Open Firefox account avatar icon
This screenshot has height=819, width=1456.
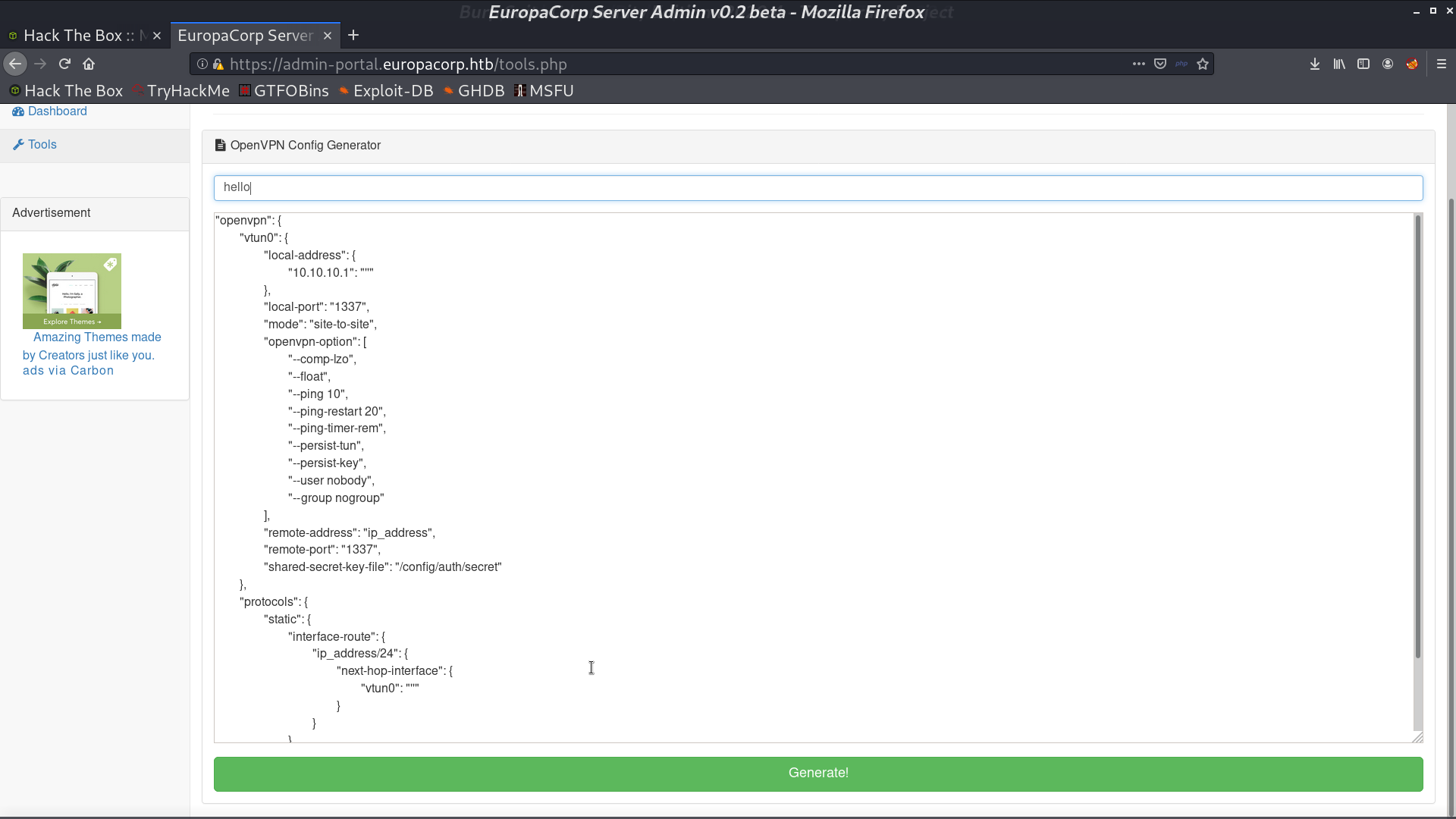coord(1388,64)
